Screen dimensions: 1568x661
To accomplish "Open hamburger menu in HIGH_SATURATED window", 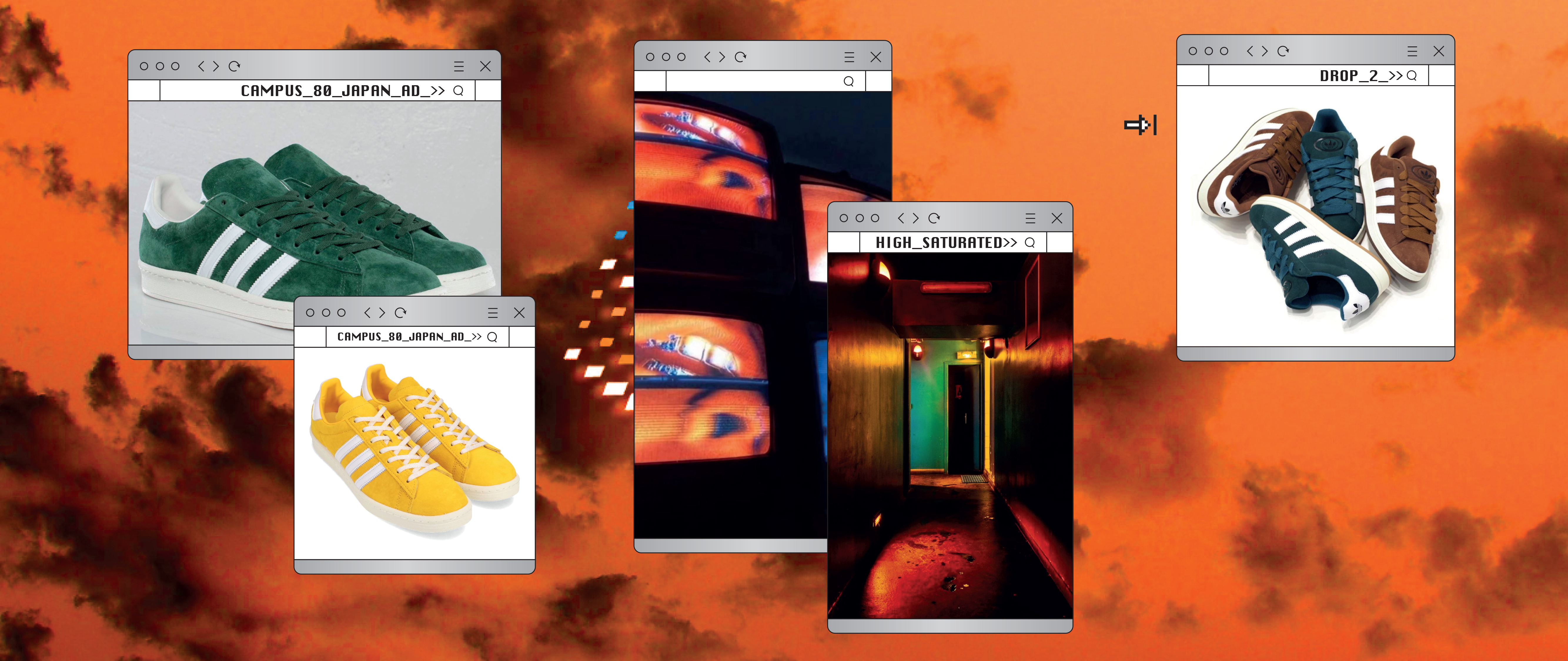I will click(1031, 218).
